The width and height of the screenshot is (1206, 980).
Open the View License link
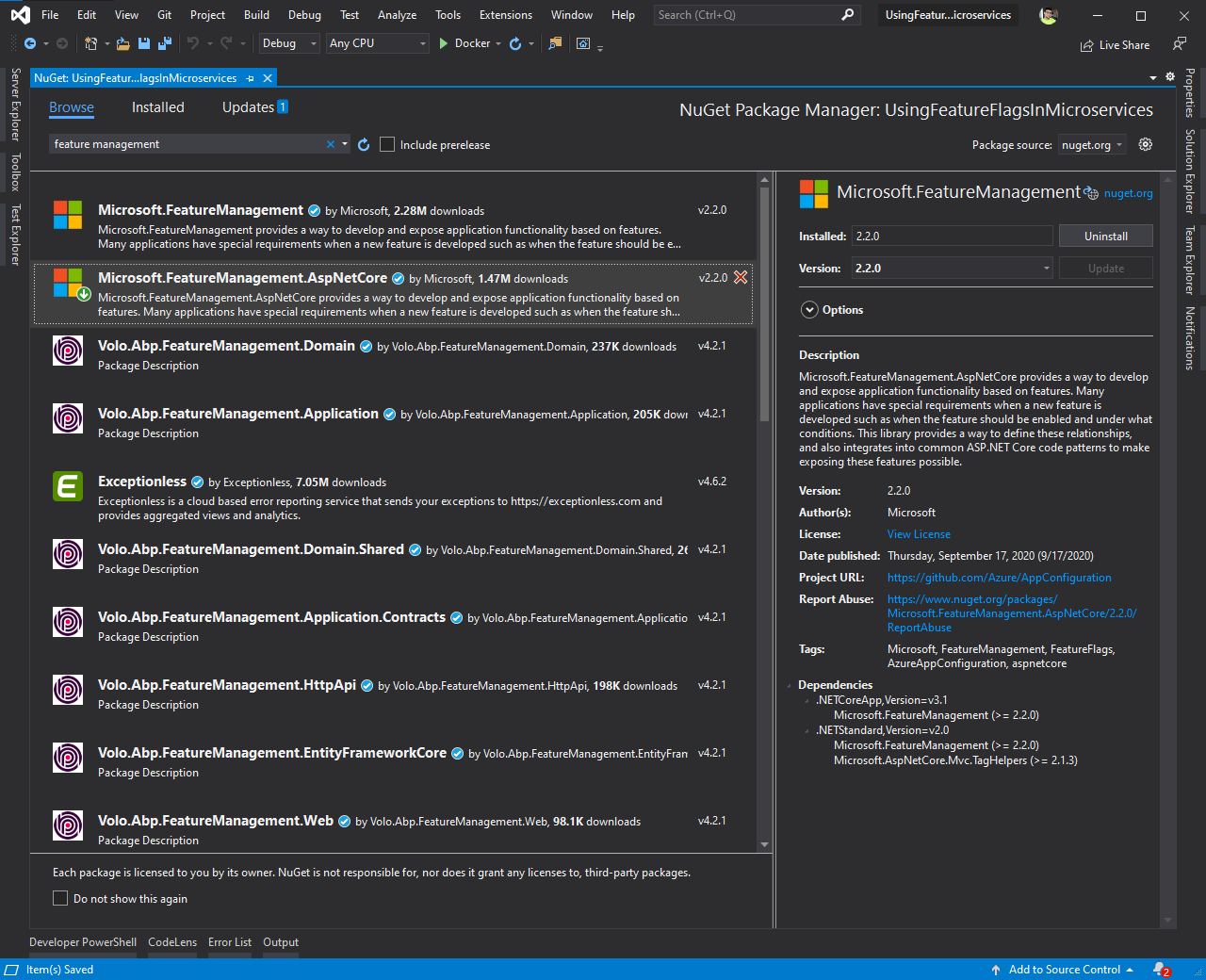click(919, 534)
